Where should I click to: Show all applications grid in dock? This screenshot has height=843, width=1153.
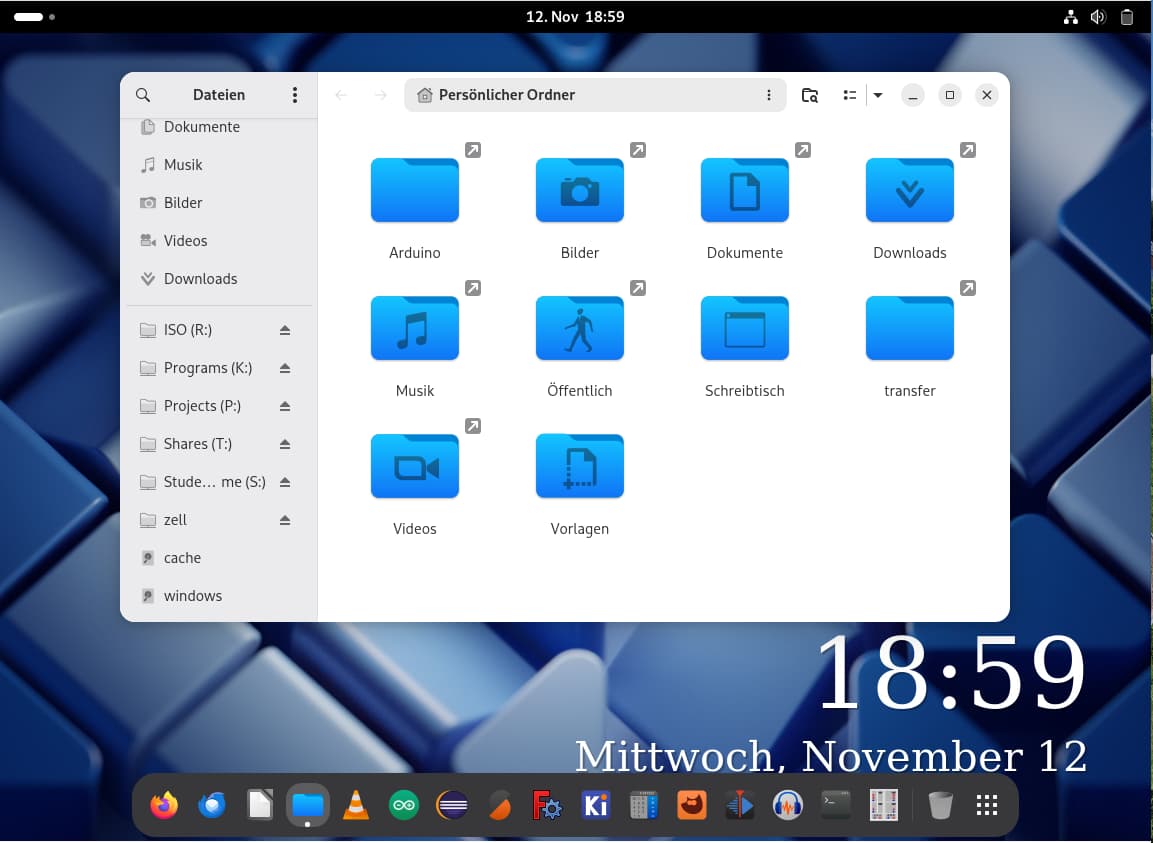tap(987, 805)
